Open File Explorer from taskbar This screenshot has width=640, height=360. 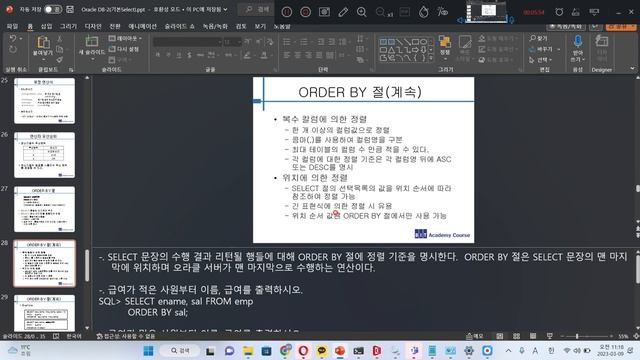248,351
